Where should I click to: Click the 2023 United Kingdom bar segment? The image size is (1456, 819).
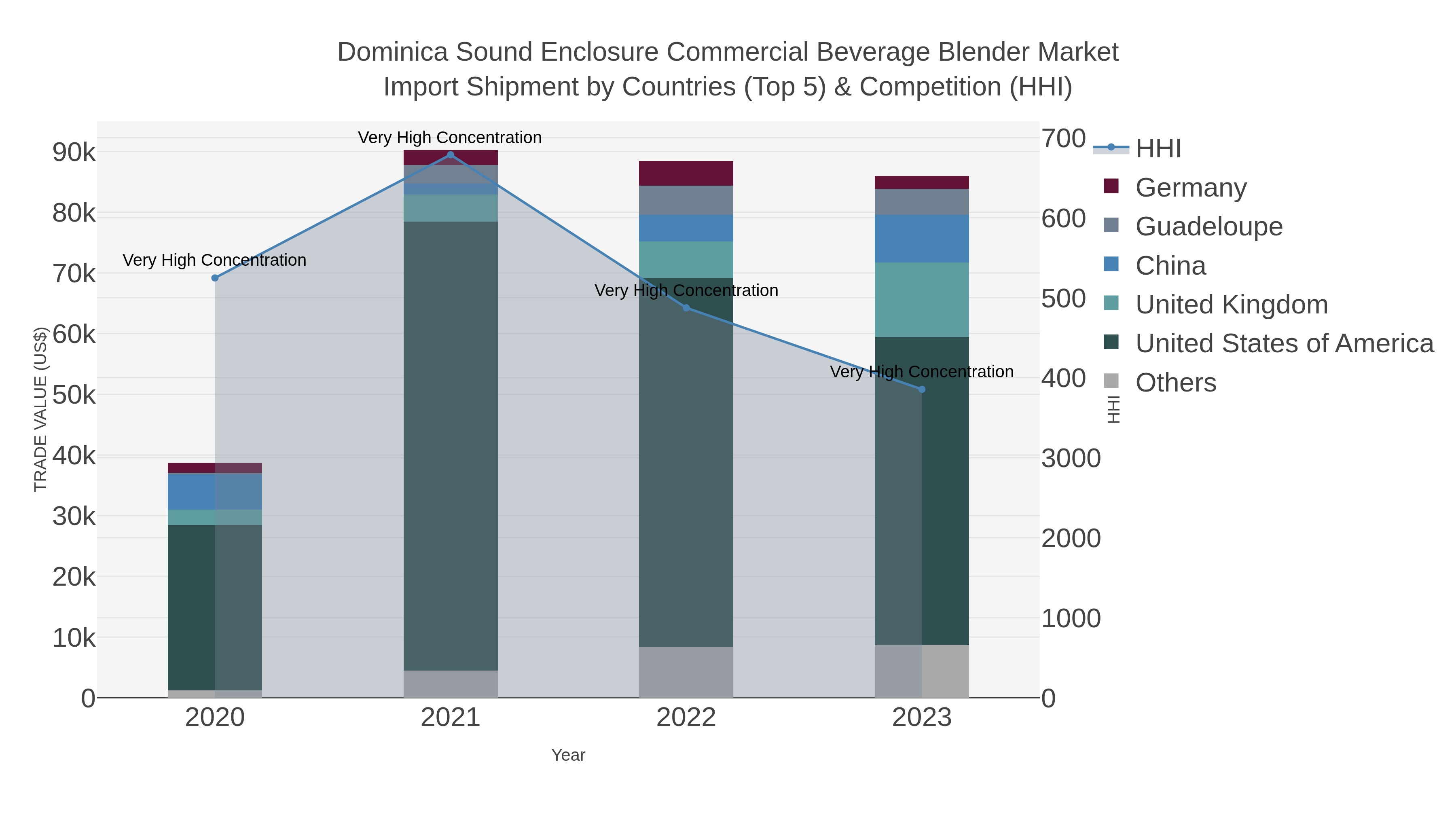coord(922,300)
